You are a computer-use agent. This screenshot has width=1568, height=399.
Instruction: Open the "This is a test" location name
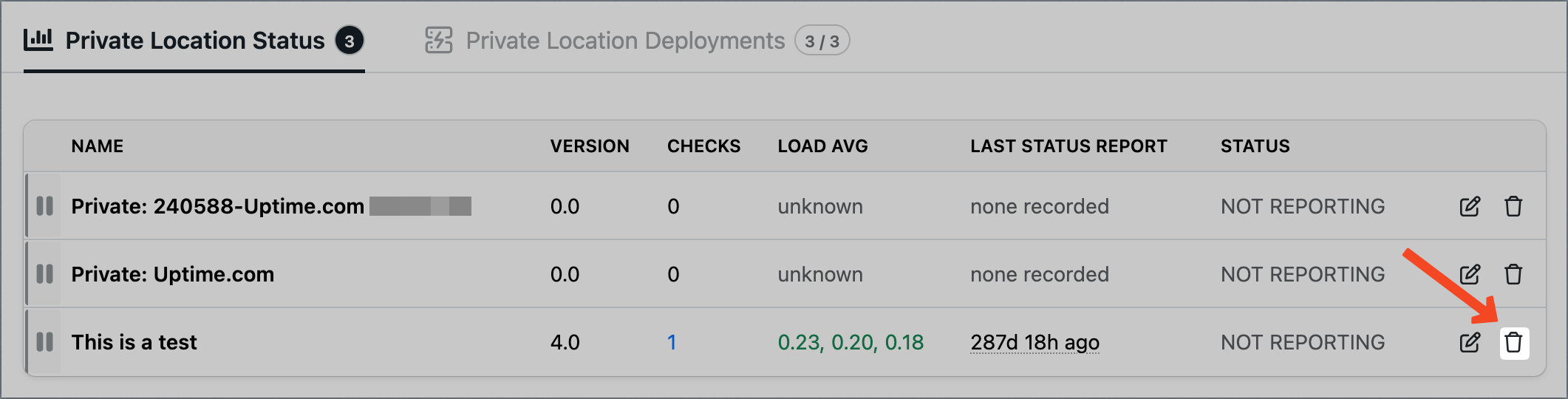click(x=134, y=342)
